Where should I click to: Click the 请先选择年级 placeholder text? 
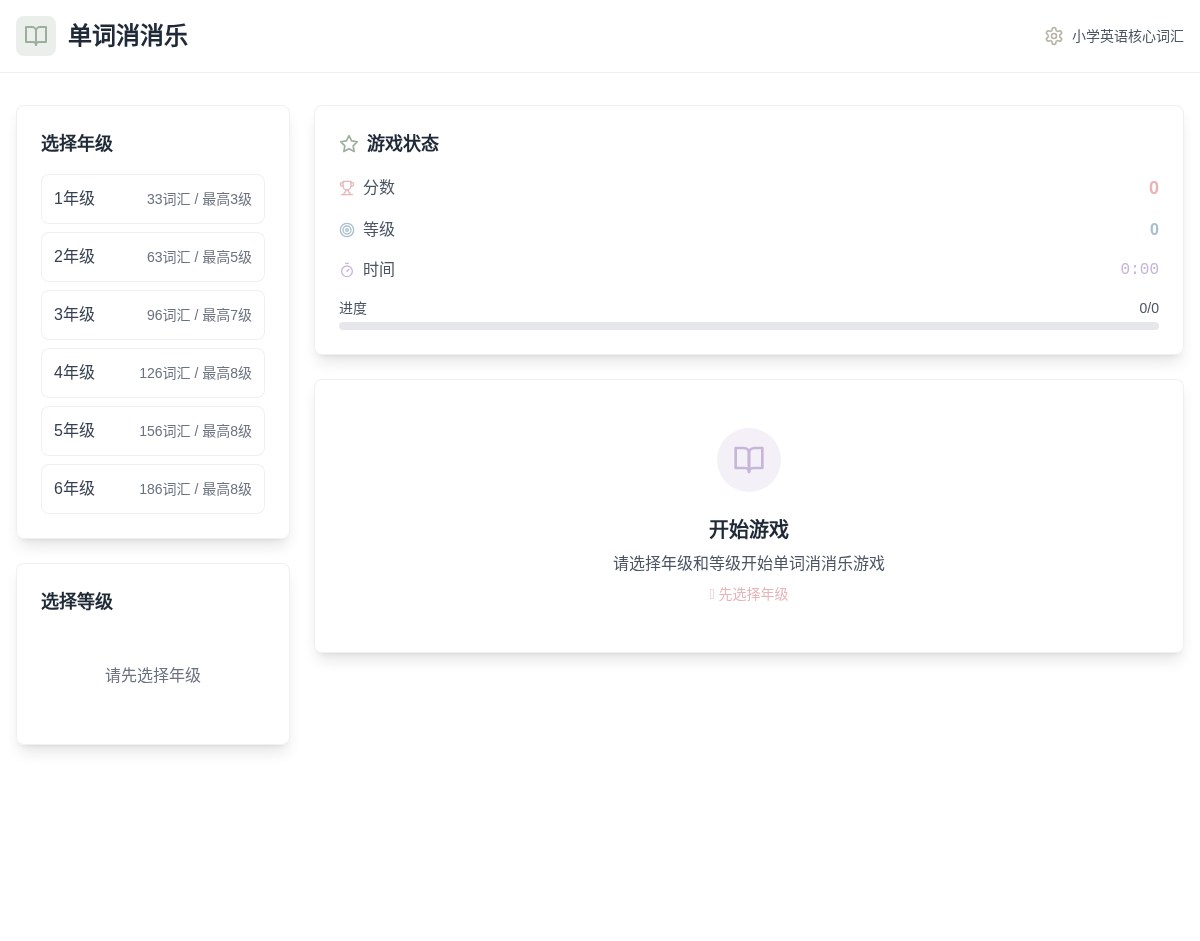(153, 676)
